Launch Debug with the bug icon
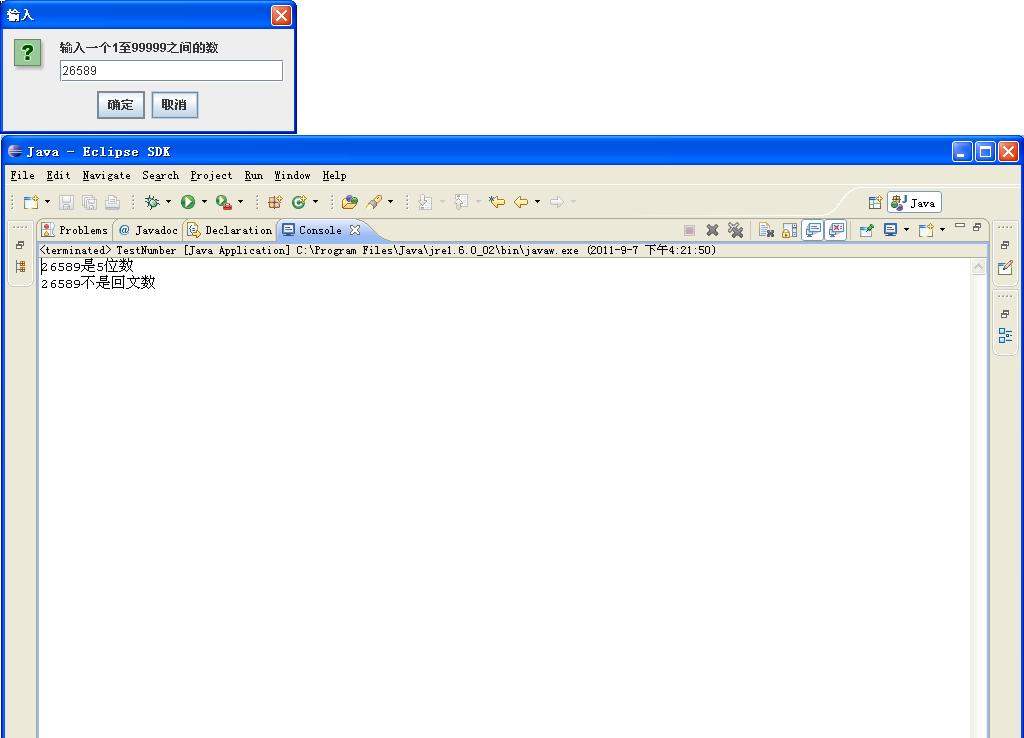This screenshot has height=738, width=1024. 152,202
